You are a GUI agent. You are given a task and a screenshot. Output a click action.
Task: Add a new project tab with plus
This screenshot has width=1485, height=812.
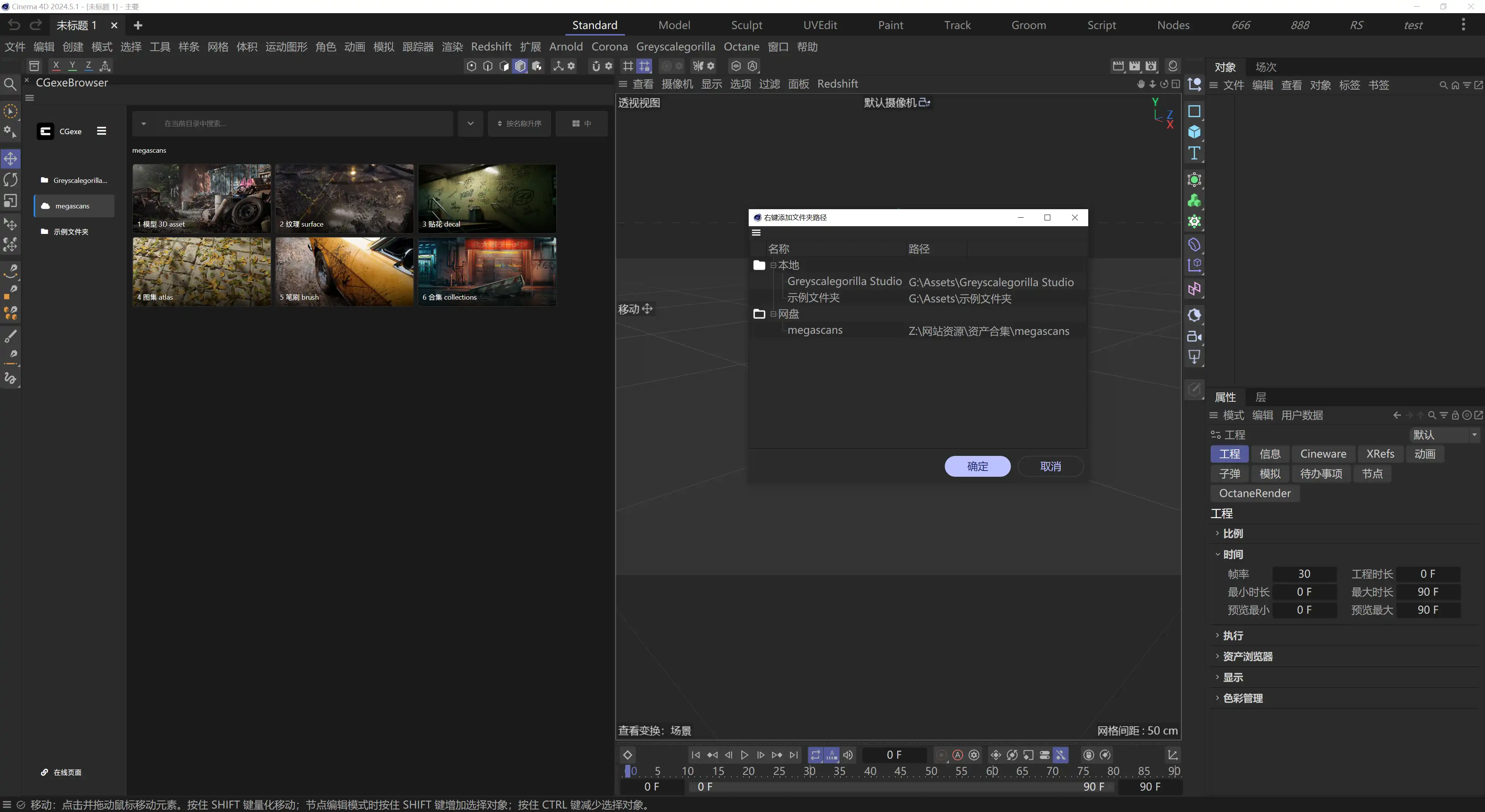pyautogui.click(x=138, y=26)
